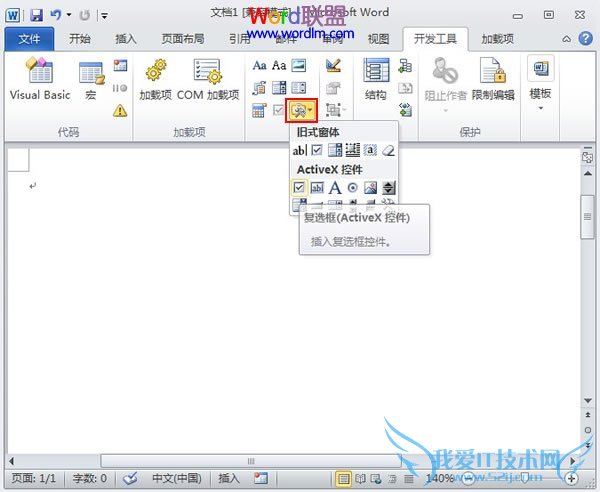Click the control Properties icon
Image resolution: width=600 pixels, height=492 pixels.
tap(333, 88)
